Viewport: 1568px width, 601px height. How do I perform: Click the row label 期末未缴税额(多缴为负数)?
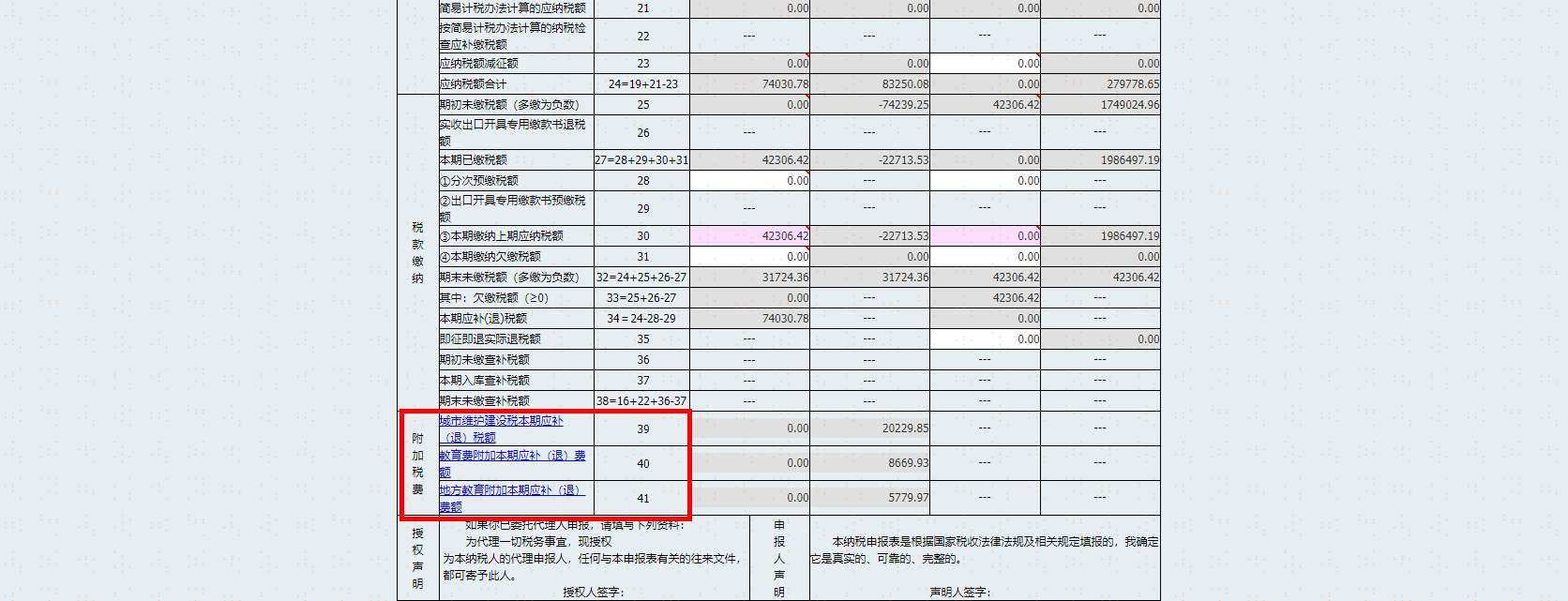coord(509,277)
